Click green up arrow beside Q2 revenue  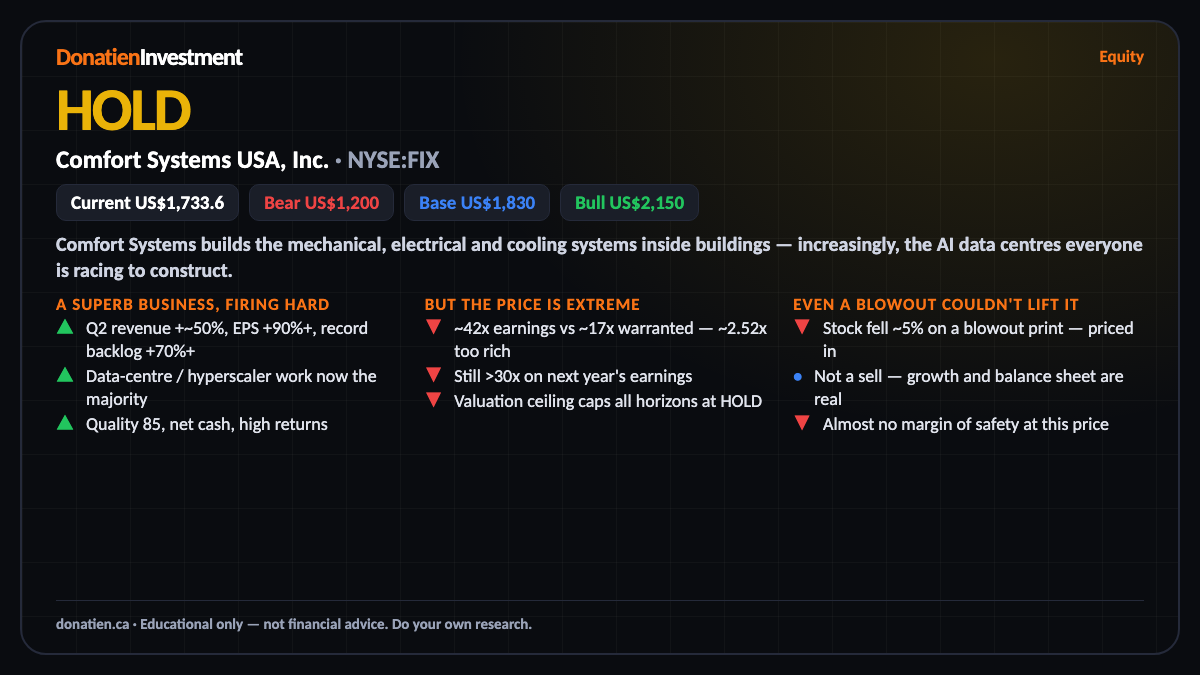[x=65, y=327]
